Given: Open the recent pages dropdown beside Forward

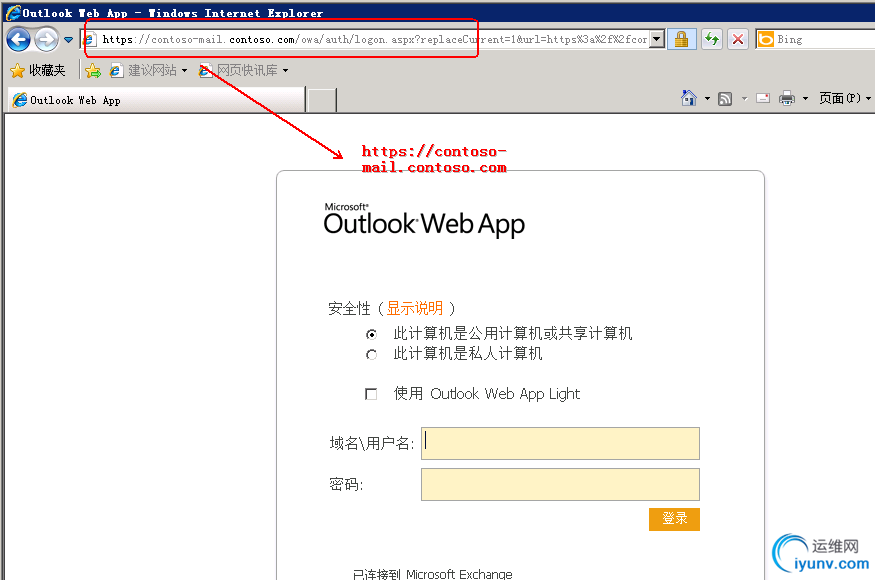Looking at the screenshot, I should click(x=69, y=40).
